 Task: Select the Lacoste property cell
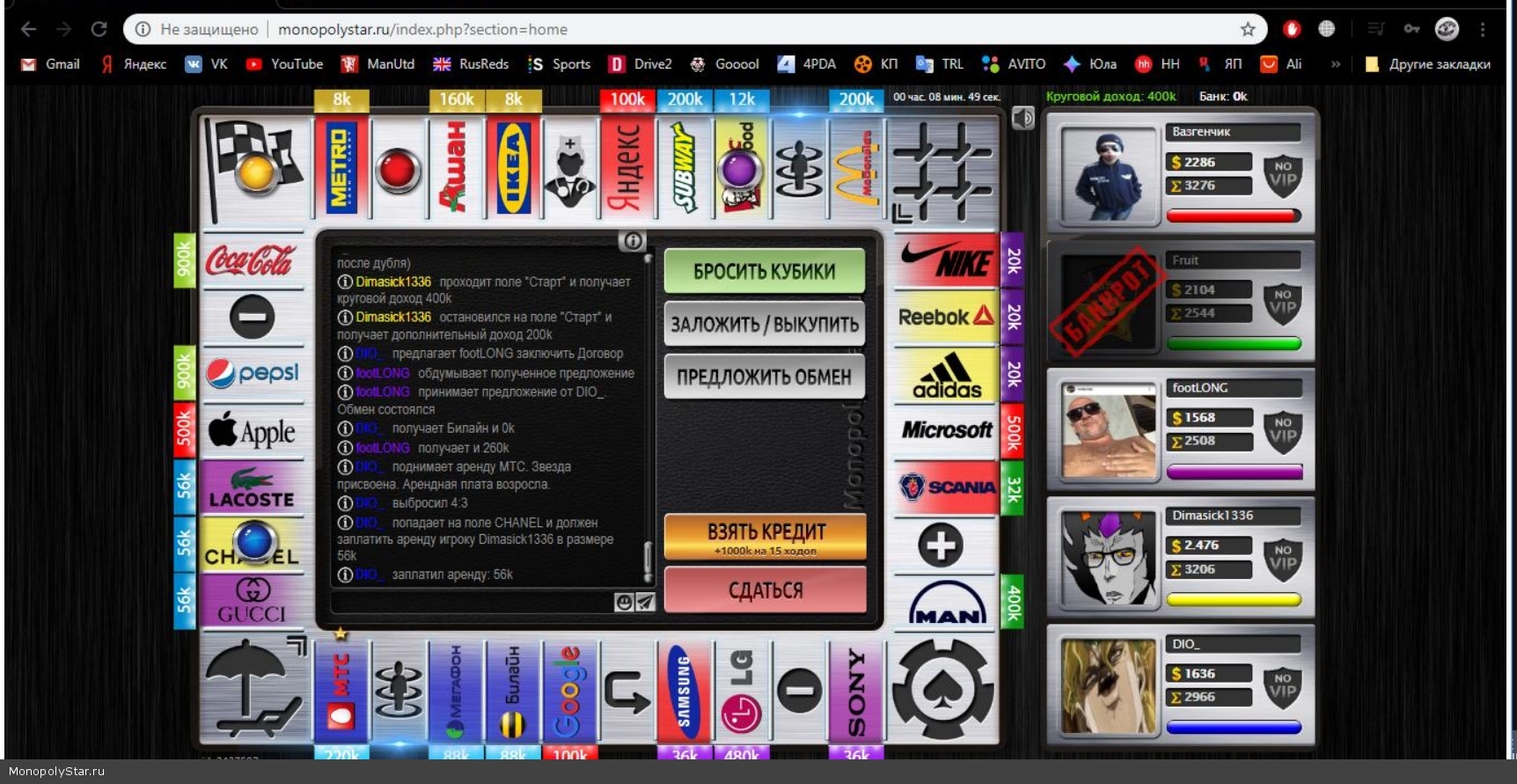[253, 487]
